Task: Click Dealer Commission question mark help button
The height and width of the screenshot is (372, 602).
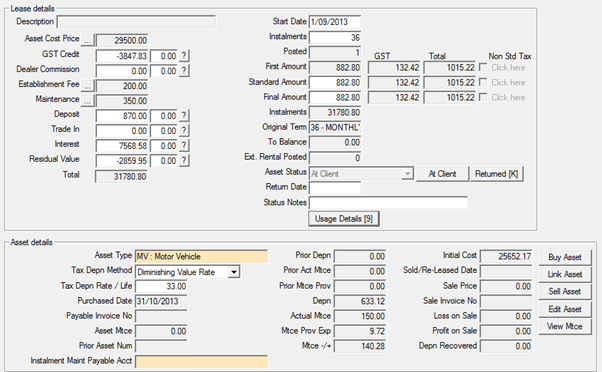Action: (184, 71)
